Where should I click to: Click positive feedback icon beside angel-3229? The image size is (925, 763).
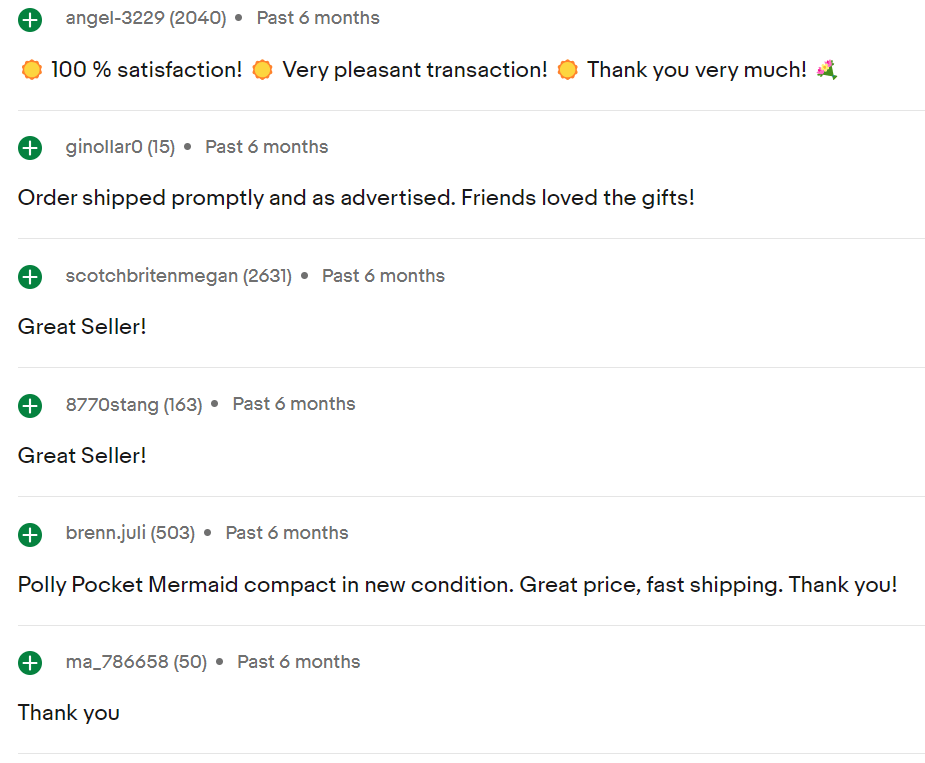click(30, 19)
